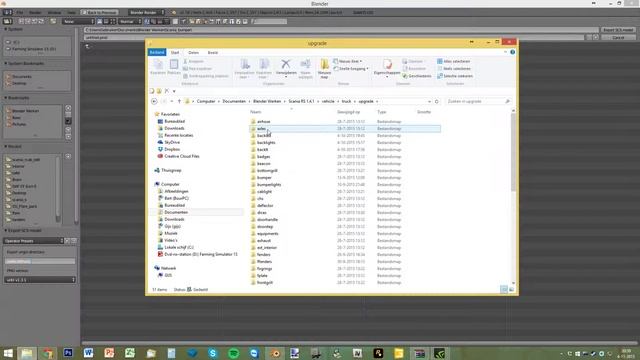Screen dimensions: 640x360
Task: Click Back to Previous button in Blender
Action: [99, 13]
